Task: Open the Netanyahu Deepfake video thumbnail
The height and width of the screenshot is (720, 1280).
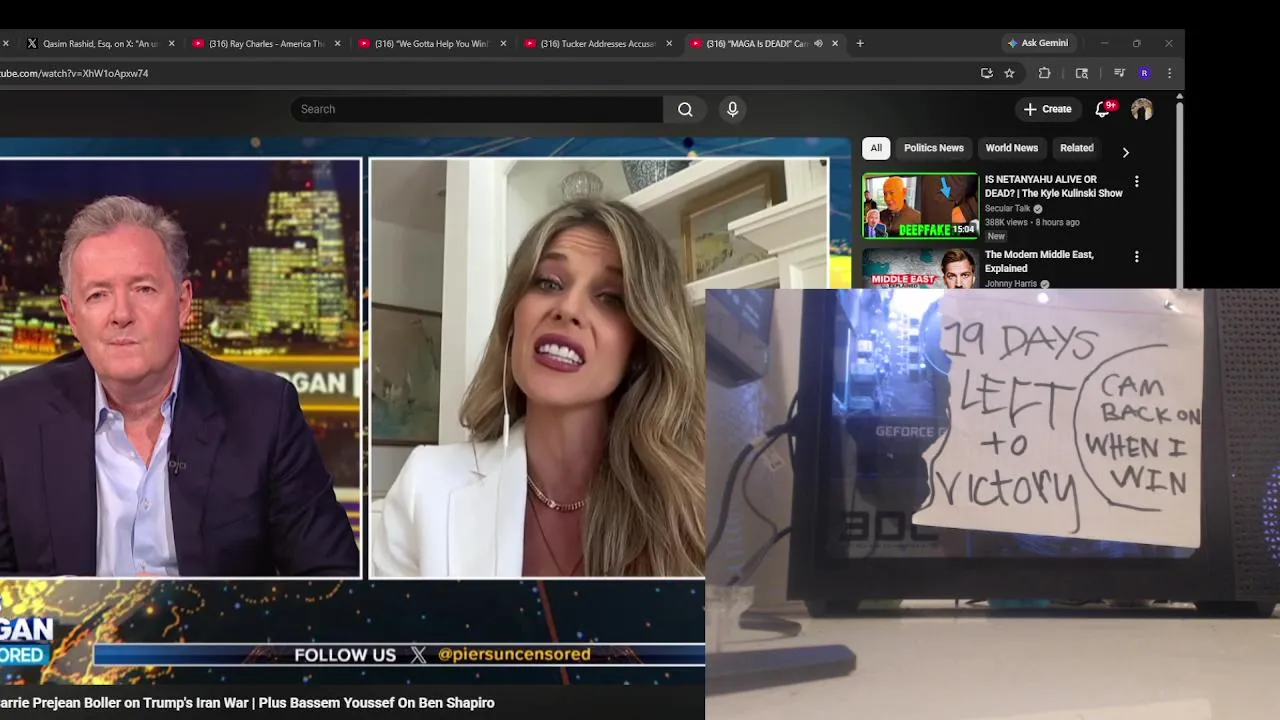Action: pyautogui.click(x=920, y=206)
